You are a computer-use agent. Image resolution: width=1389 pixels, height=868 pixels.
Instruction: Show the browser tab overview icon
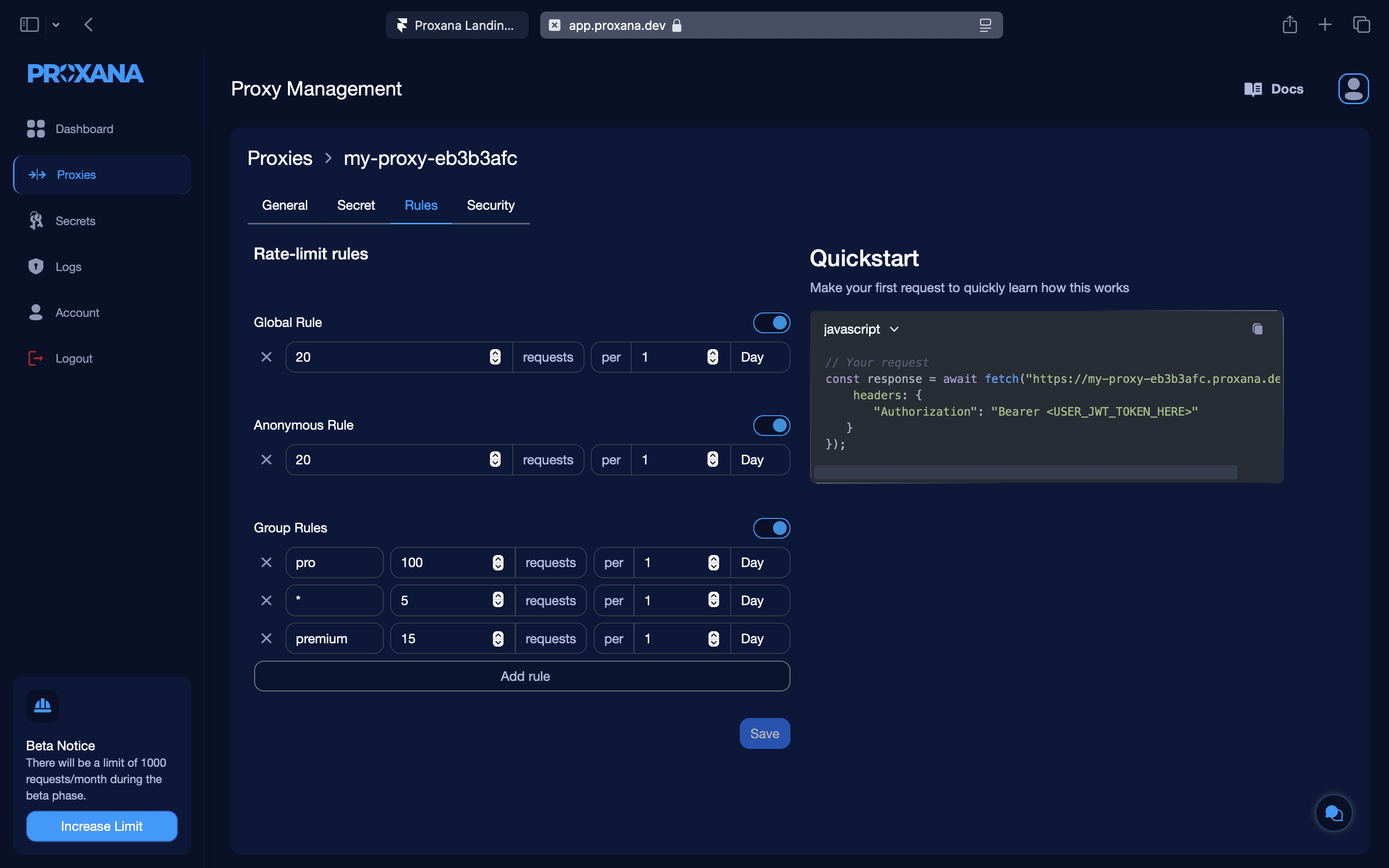click(1362, 25)
